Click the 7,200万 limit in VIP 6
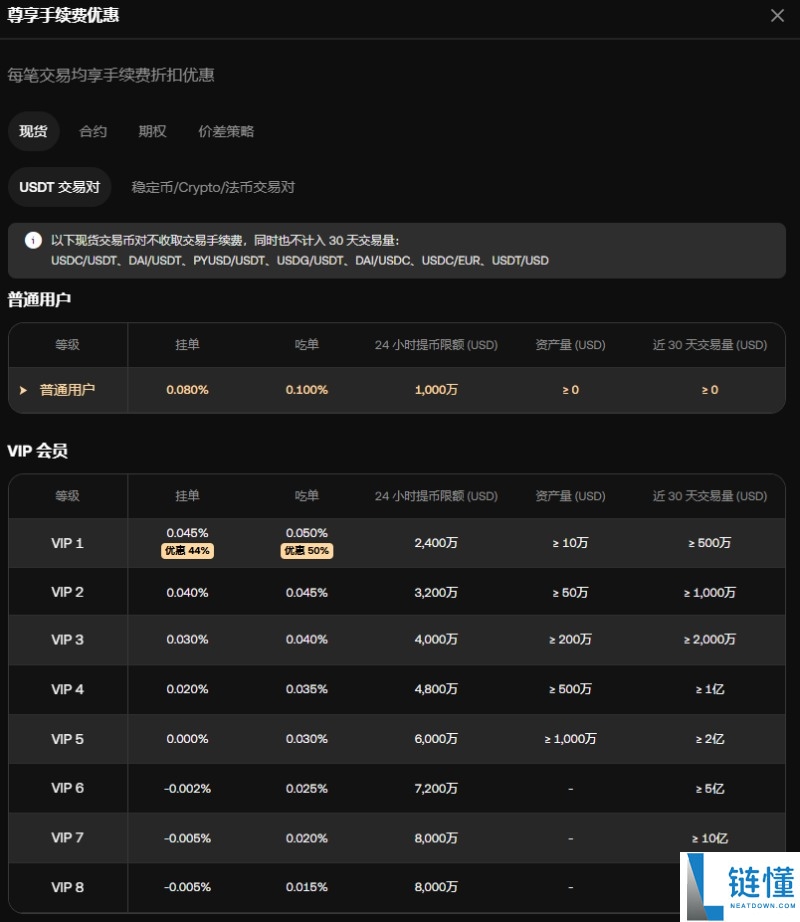 (x=436, y=788)
